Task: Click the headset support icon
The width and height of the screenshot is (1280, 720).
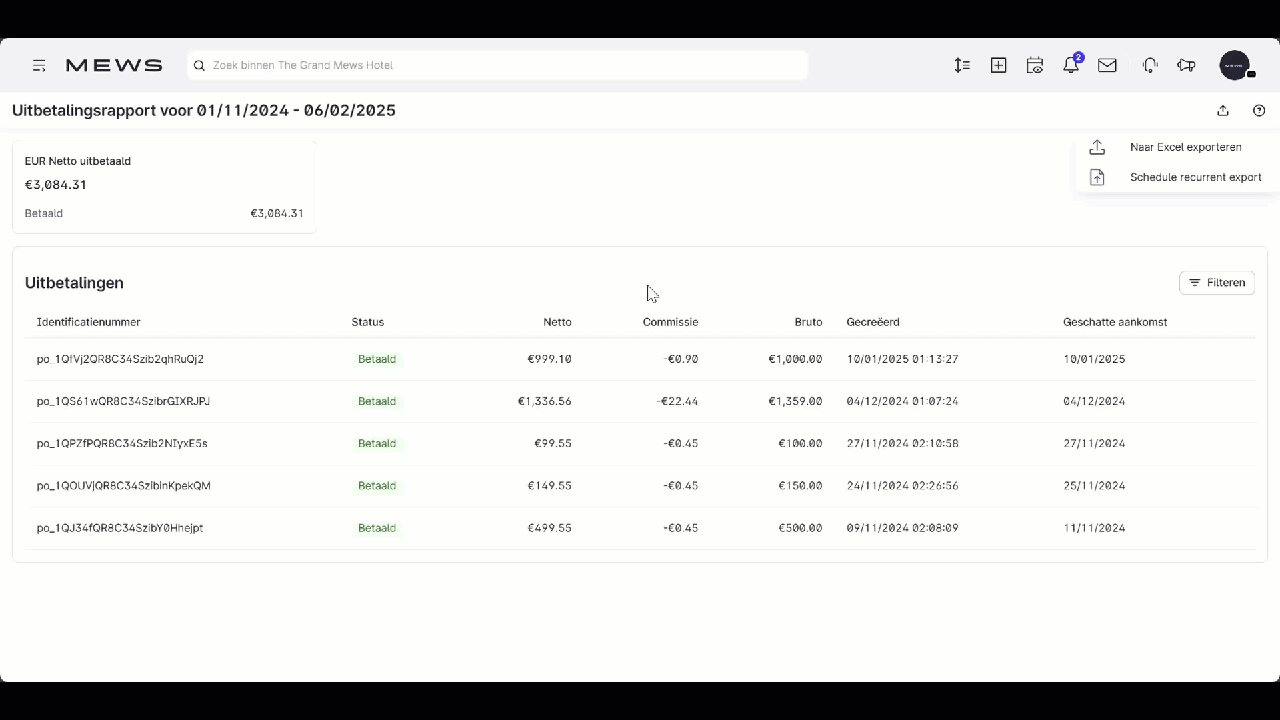Action: [1150, 65]
